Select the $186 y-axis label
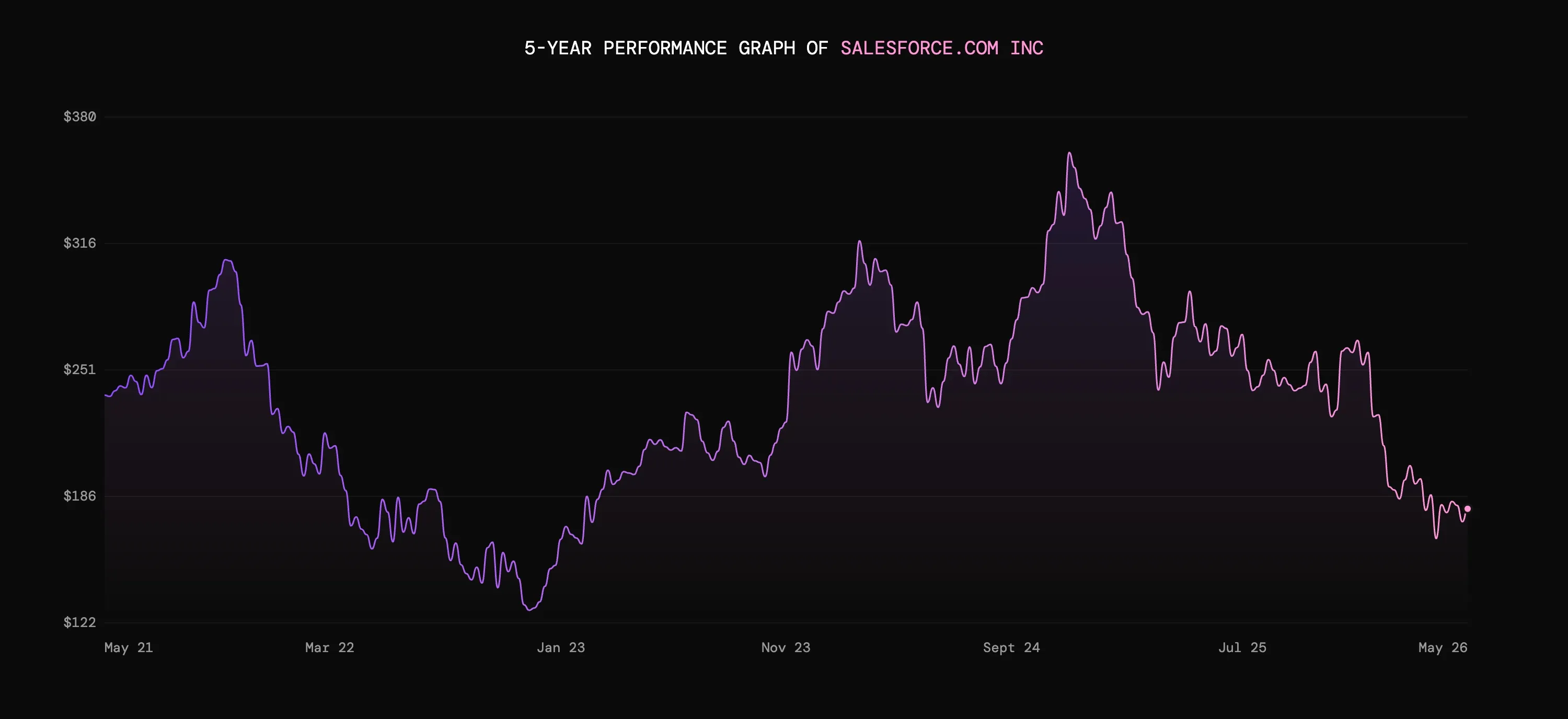This screenshot has height=719, width=1568. (80, 496)
